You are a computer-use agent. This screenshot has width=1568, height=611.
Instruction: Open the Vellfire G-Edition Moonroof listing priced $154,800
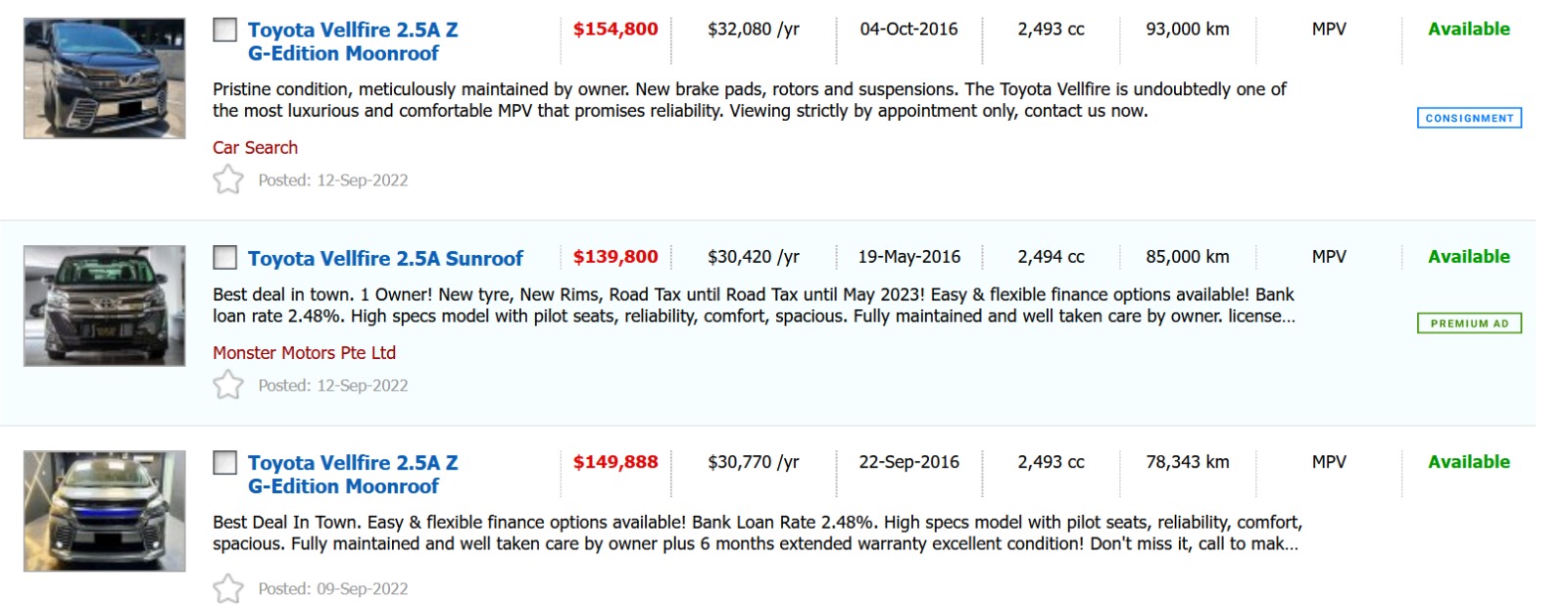[352, 41]
